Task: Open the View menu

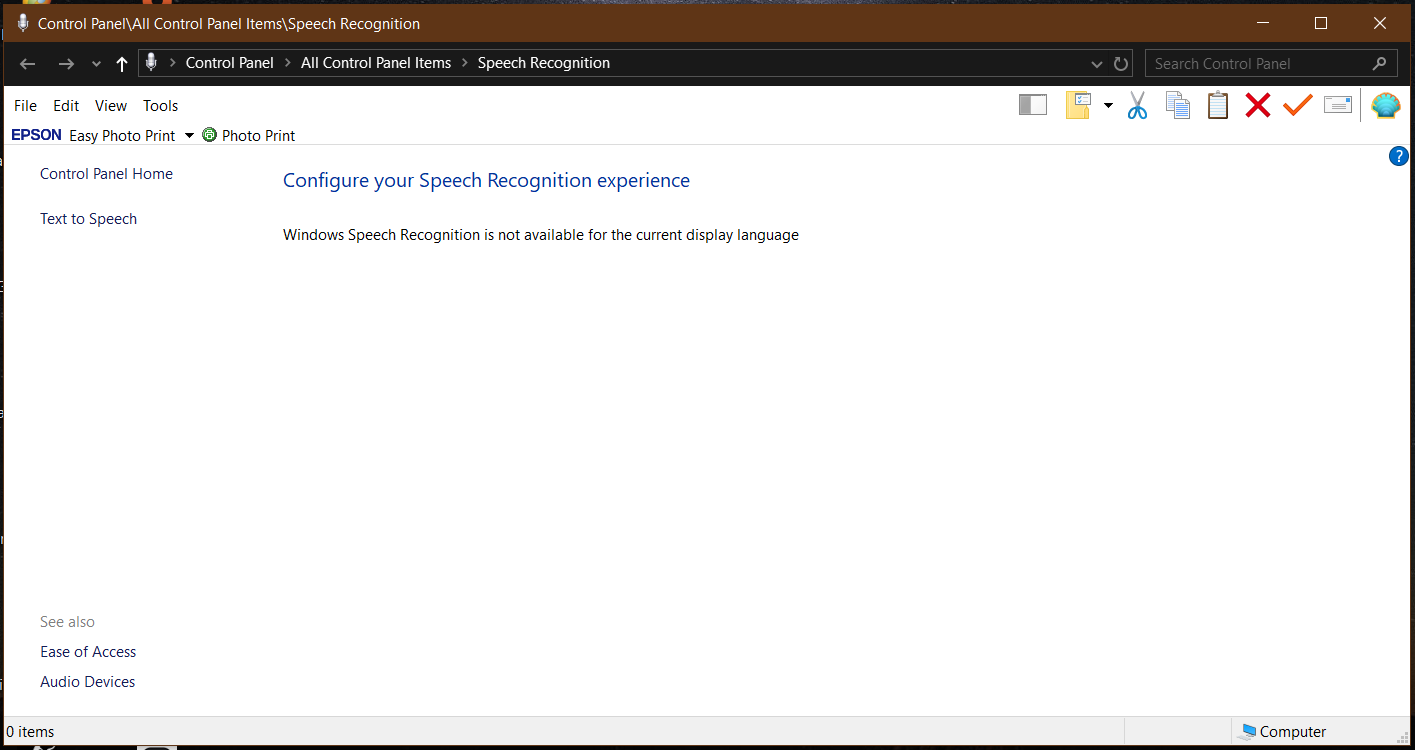Action: click(x=111, y=106)
